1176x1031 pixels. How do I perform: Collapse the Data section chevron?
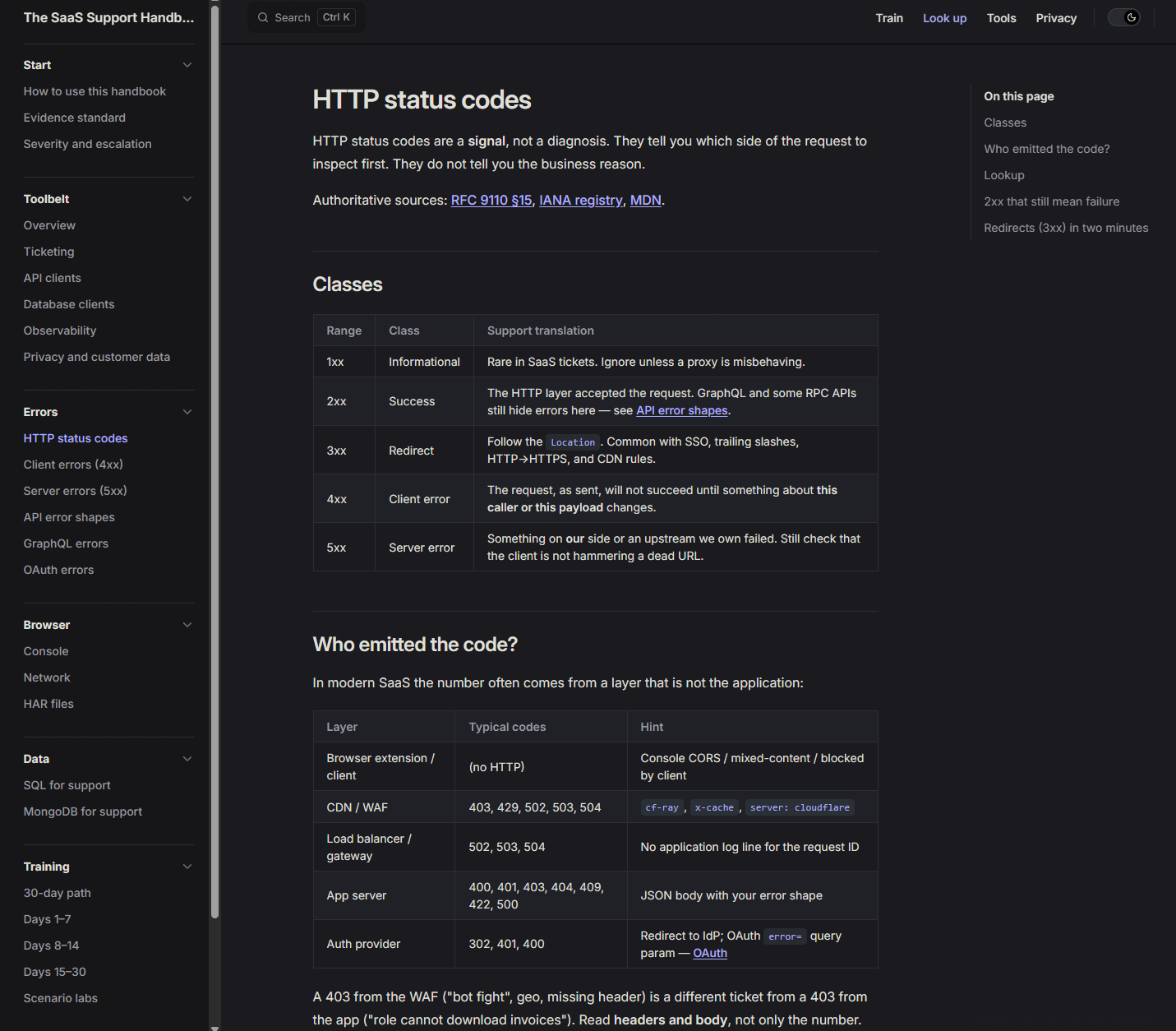coord(187,759)
